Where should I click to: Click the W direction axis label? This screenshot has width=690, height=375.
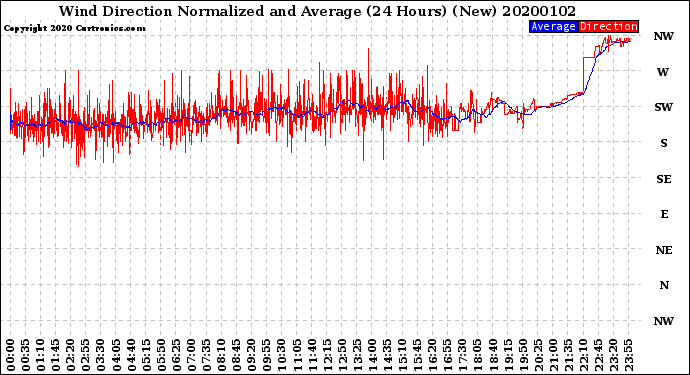pyautogui.click(x=663, y=72)
